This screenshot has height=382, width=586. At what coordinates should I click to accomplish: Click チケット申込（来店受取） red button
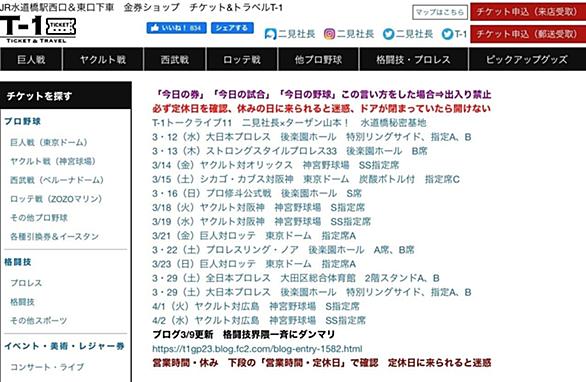point(528,12)
